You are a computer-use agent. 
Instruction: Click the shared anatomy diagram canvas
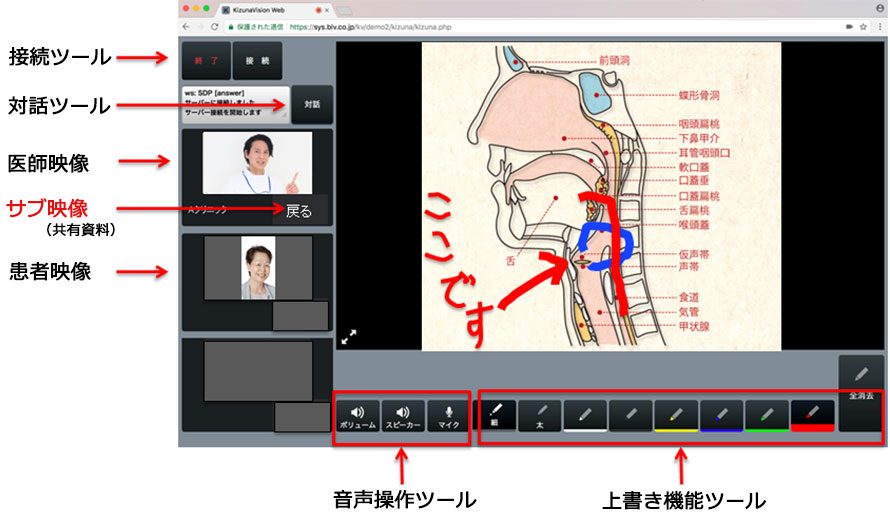pyautogui.click(x=601, y=196)
